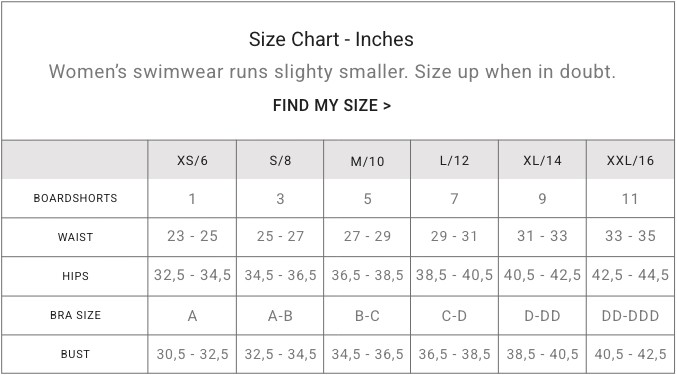Click the swimwear sizing note text
This screenshot has height=375, width=677.
click(332, 72)
